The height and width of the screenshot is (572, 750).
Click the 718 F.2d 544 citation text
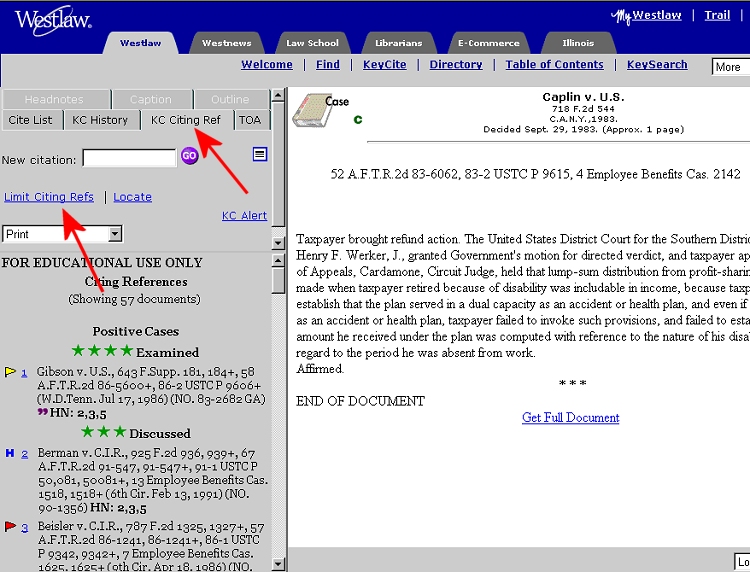tap(583, 109)
